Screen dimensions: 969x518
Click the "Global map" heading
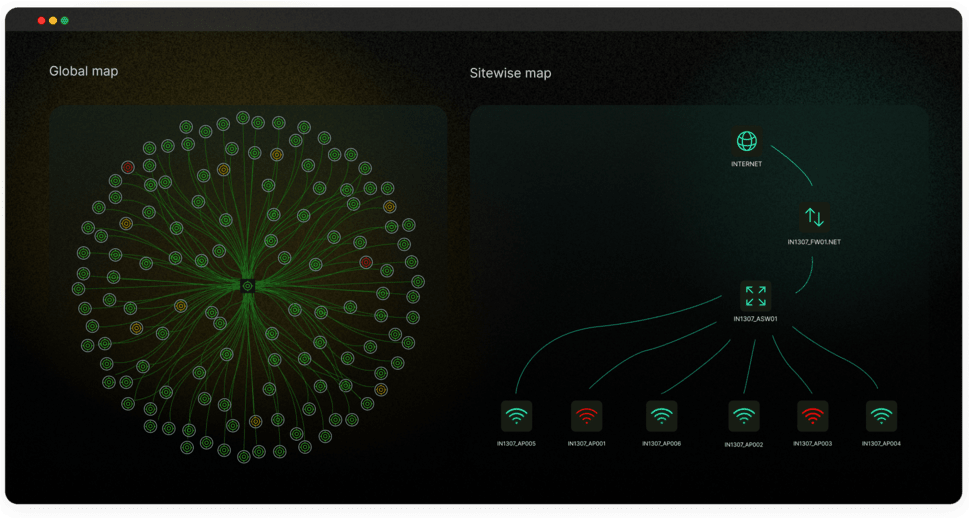coord(83,71)
